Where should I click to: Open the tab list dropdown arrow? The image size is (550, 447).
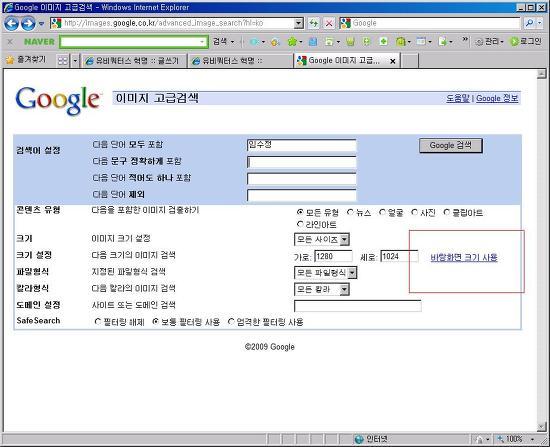75,61
